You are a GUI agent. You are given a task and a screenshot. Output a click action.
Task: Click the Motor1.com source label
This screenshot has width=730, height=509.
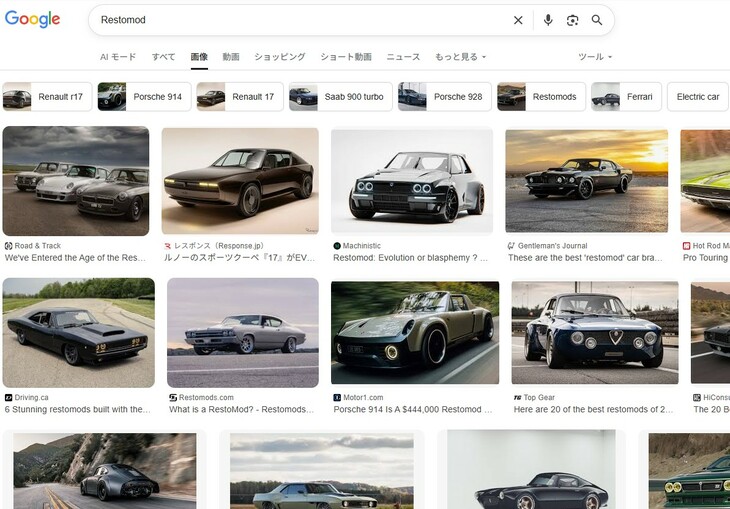pyautogui.click(x=363, y=397)
